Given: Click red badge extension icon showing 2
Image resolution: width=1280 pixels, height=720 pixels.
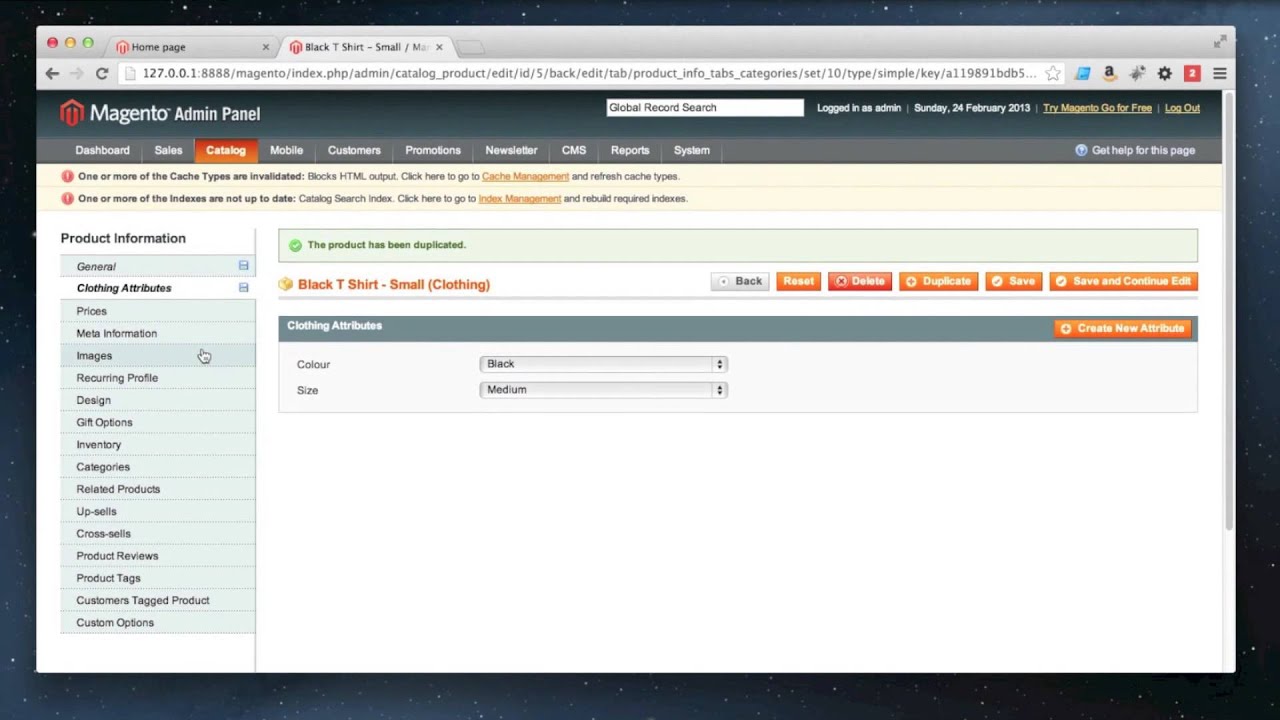Looking at the screenshot, I should pos(1192,73).
